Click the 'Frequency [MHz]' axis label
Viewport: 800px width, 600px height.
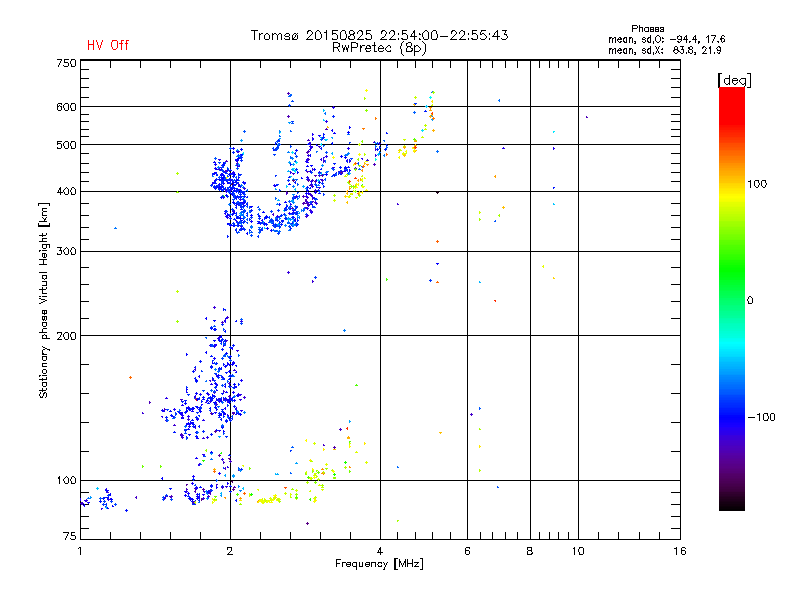point(379,564)
